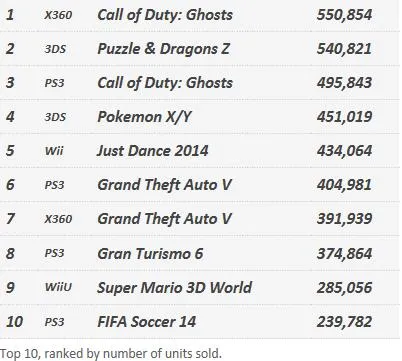
Task: Select the 451,019 units figure
Action: point(344,117)
